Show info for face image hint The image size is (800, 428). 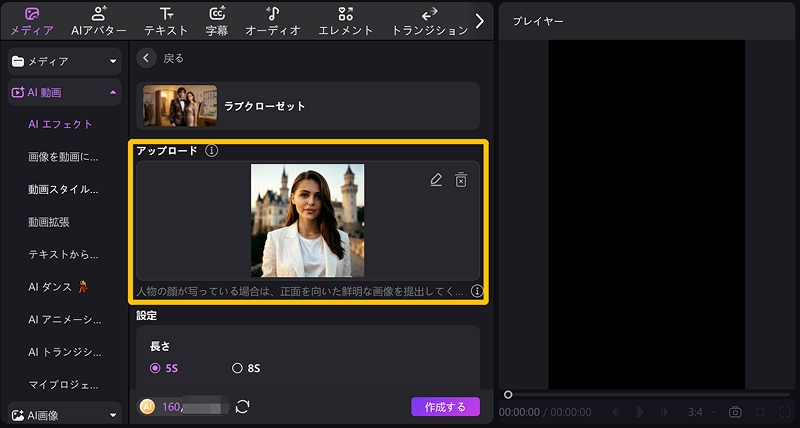(477, 291)
